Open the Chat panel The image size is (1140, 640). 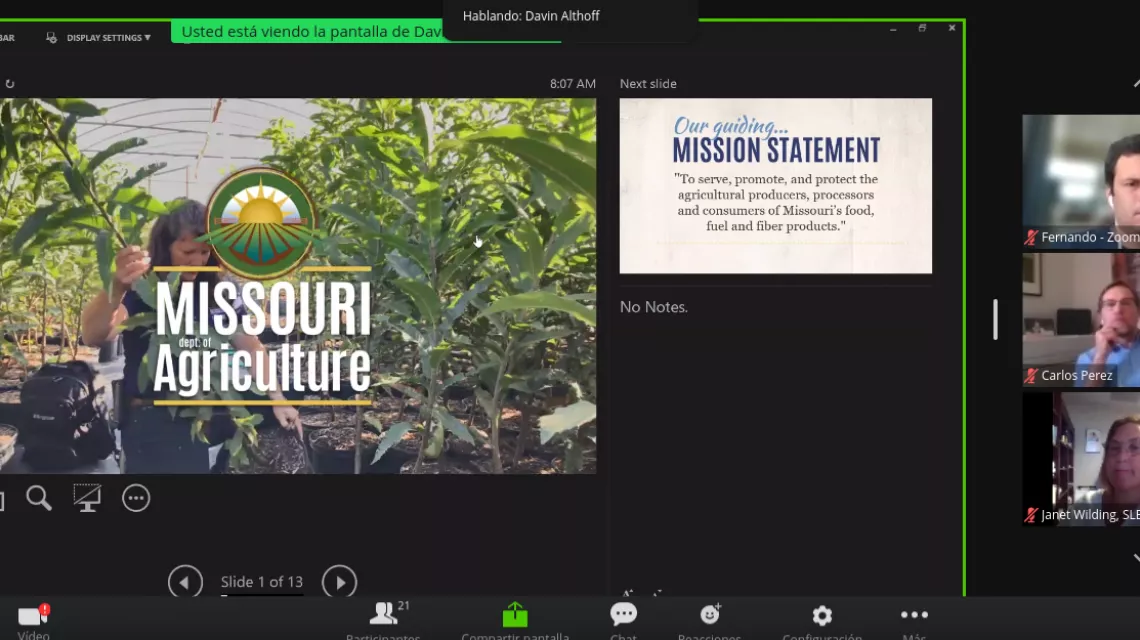pyautogui.click(x=623, y=617)
